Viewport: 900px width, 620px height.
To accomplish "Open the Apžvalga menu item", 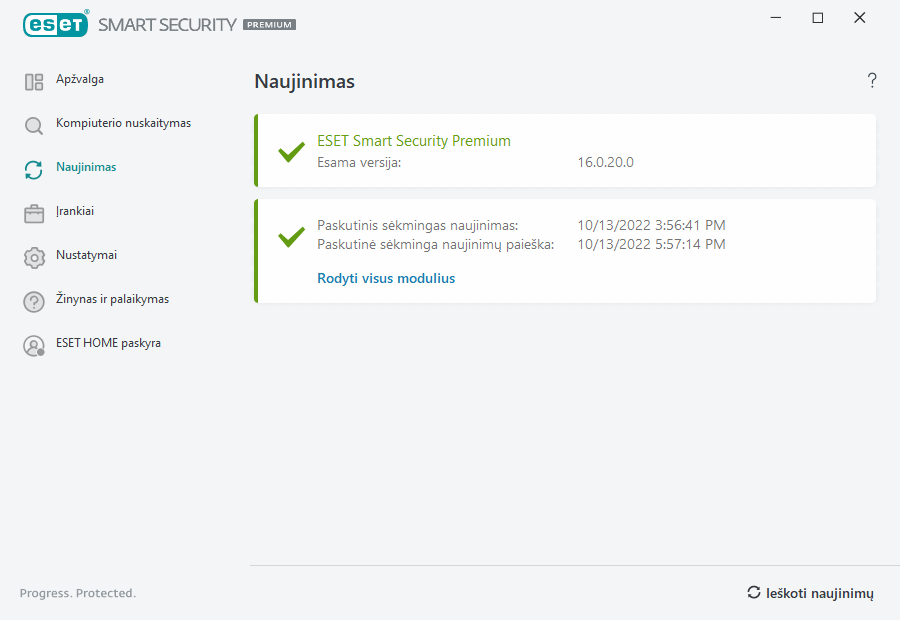I will pyautogui.click(x=80, y=79).
